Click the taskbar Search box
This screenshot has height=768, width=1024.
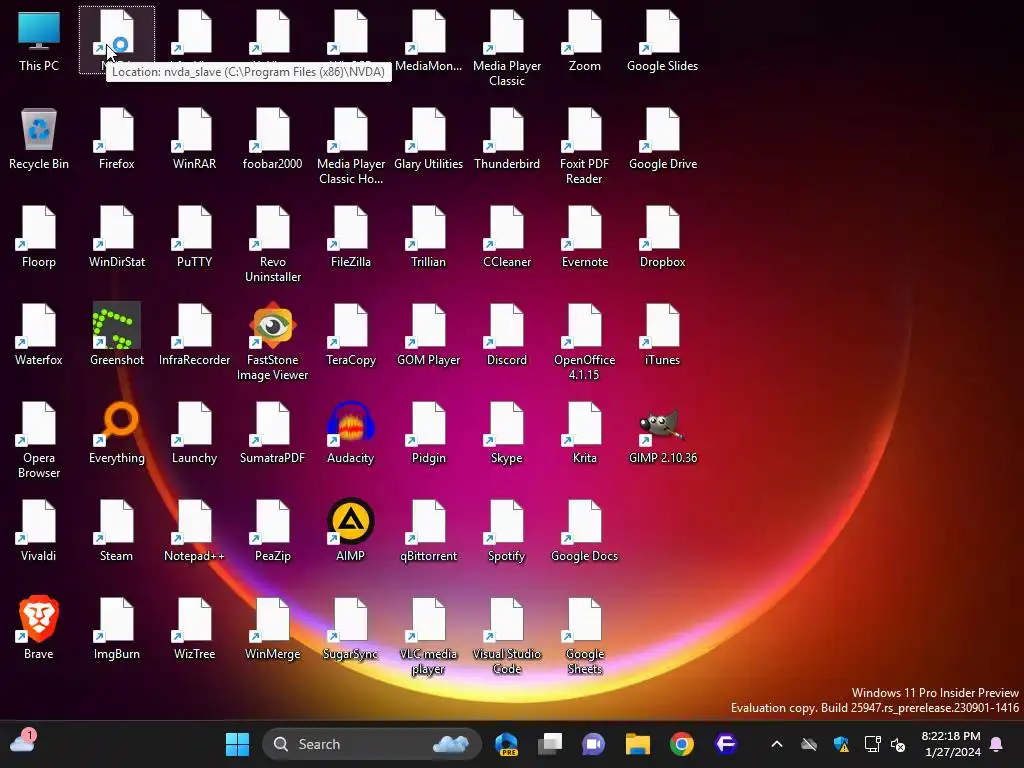tap(372, 744)
